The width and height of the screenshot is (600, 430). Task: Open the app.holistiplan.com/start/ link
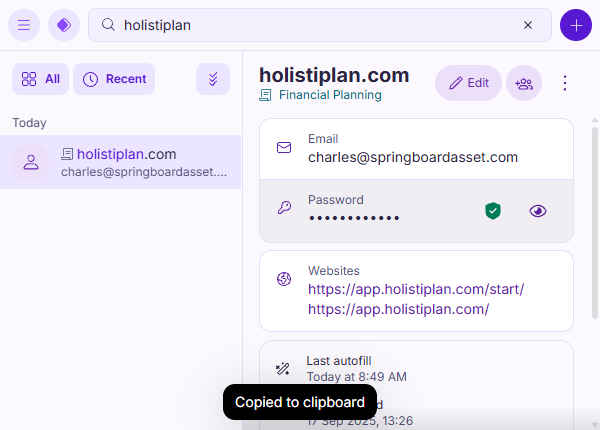click(x=415, y=289)
